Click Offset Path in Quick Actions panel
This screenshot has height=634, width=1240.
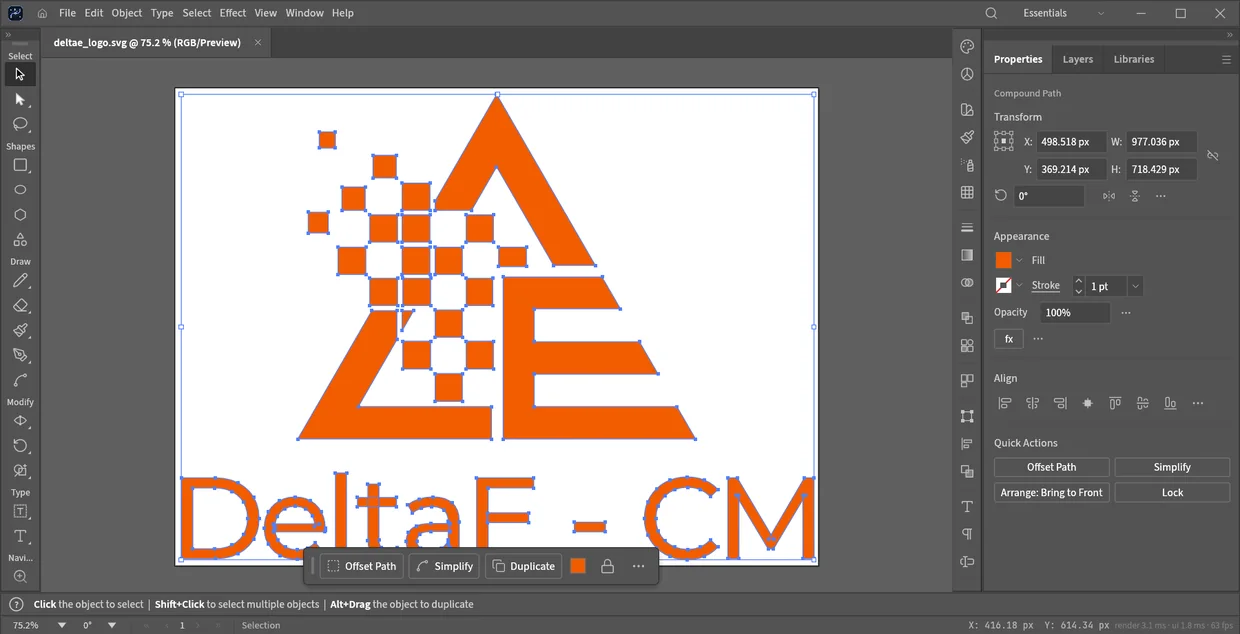1052,467
